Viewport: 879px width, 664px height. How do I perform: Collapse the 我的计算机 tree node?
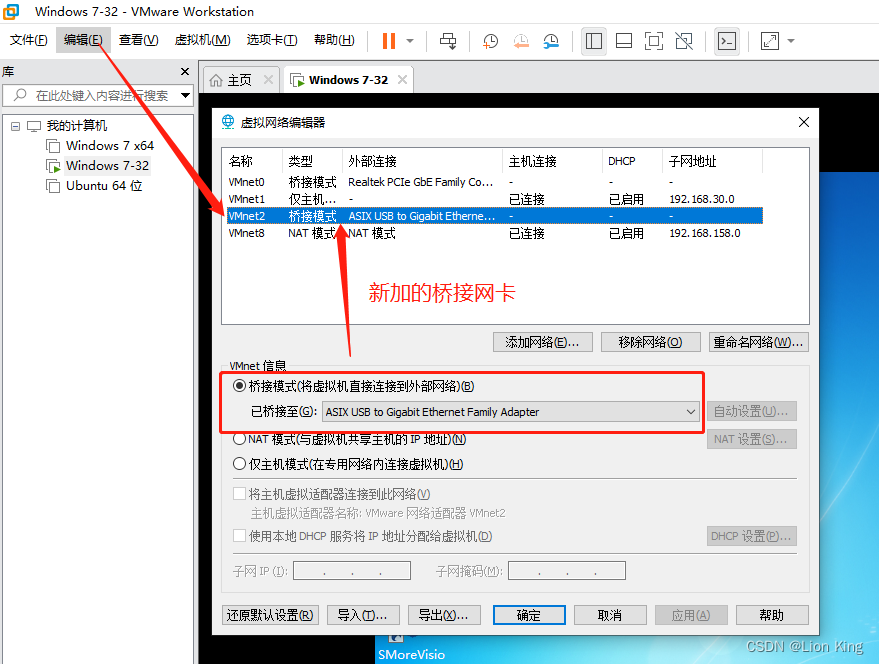pyautogui.click(x=16, y=126)
